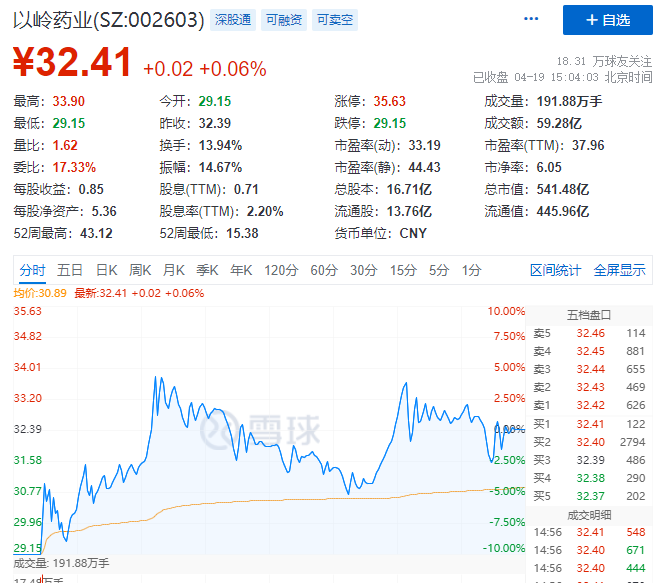The width and height of the screenshot is (667, 583).
Task: Switch to the 月K chart tab
Action: pyautogui.click(x=174, y=270)
